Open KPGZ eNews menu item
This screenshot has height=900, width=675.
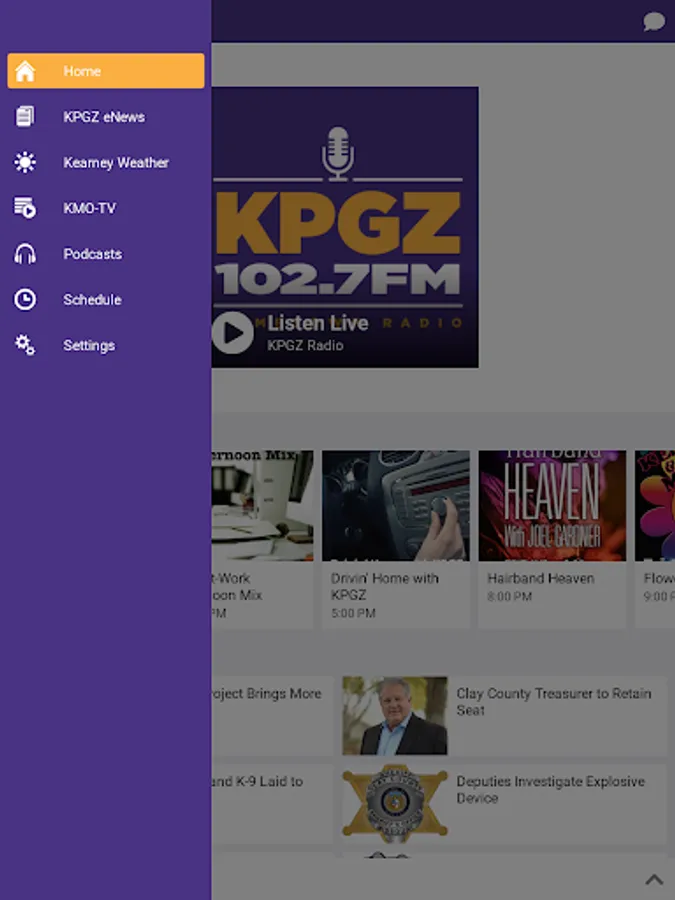click(106, 117)
